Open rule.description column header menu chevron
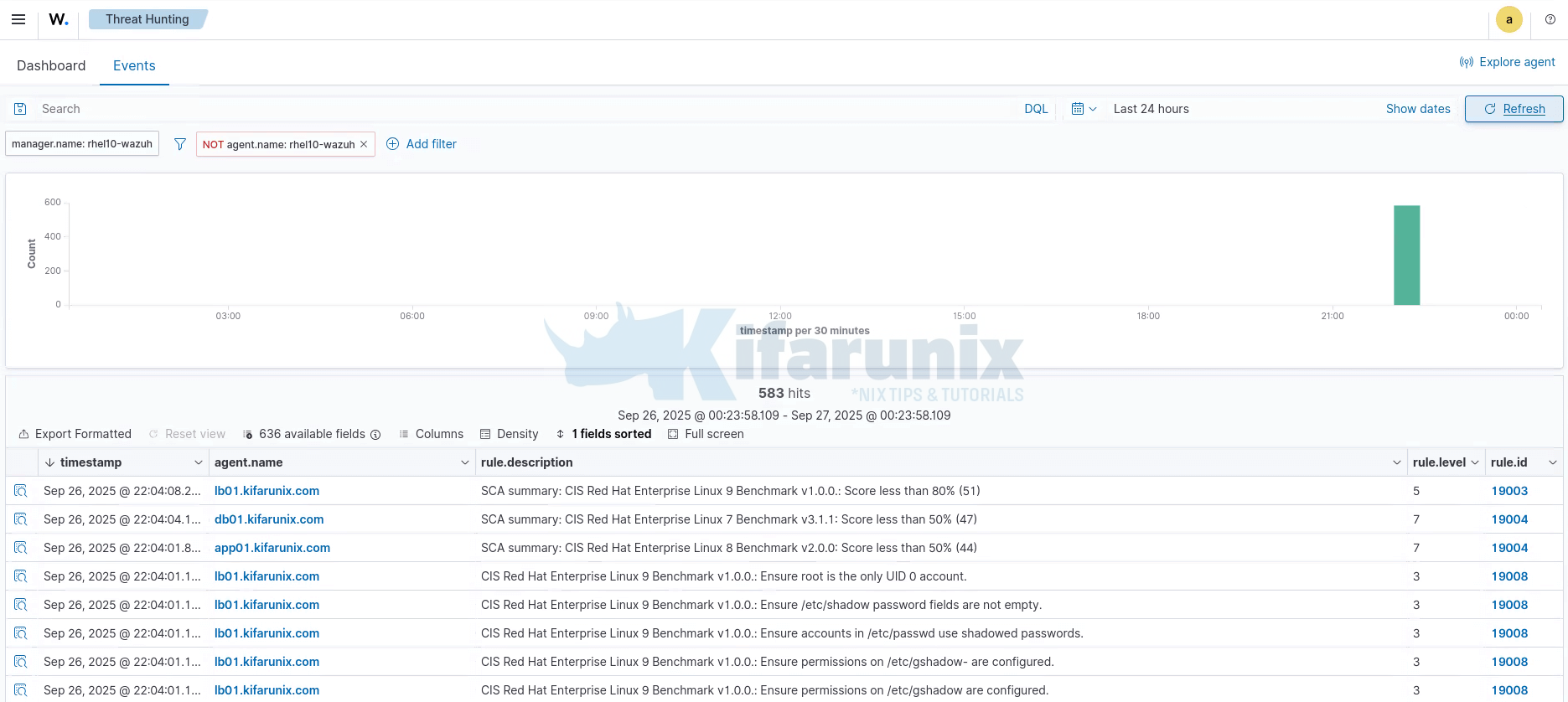Viewport: 1568px width, 702px height. (x=1397, y=462)
